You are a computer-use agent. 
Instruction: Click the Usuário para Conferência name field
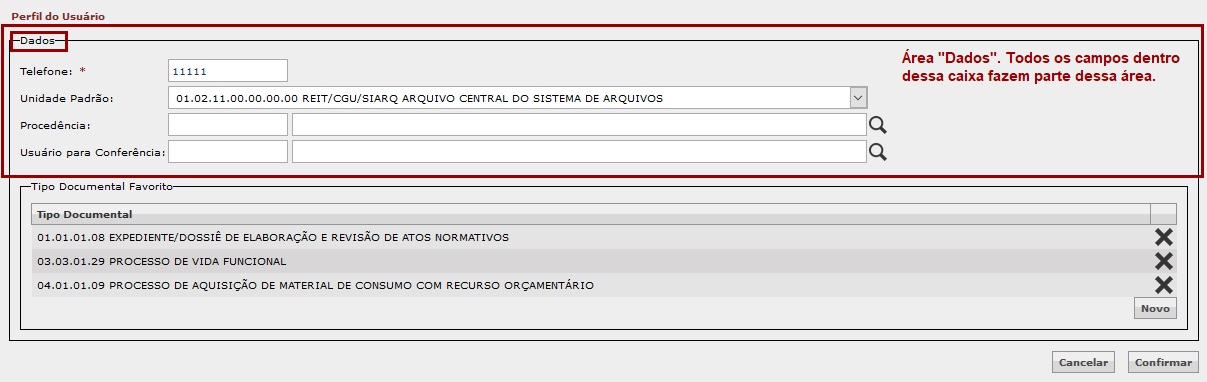tap(579, 151)
